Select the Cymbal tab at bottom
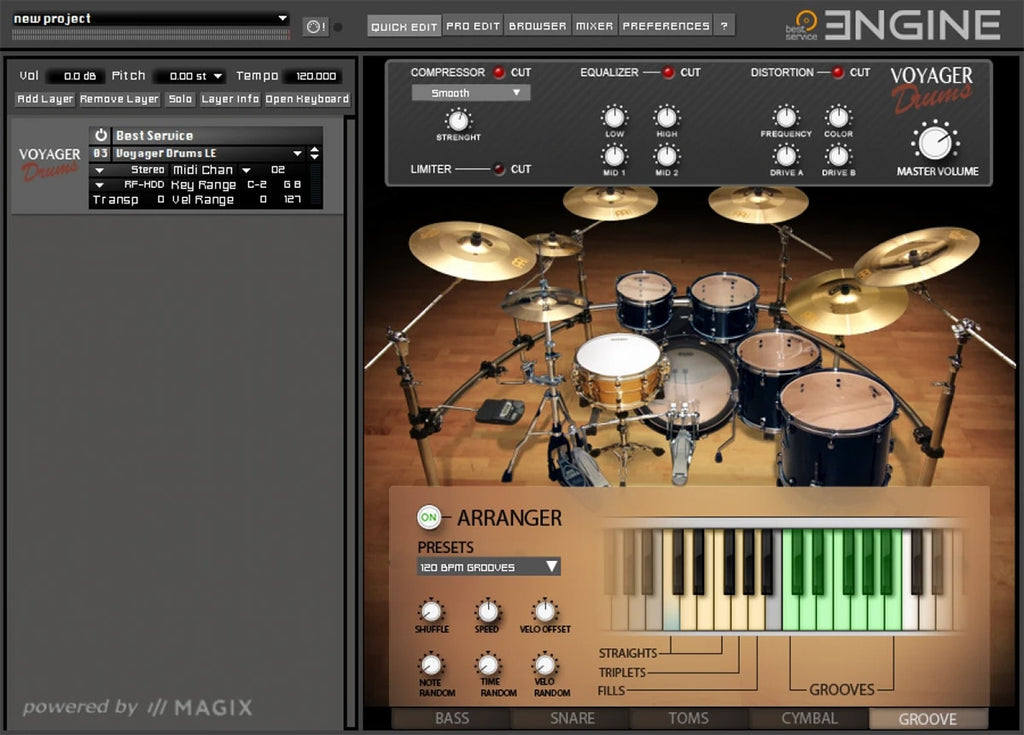 [x=809, y=718]
